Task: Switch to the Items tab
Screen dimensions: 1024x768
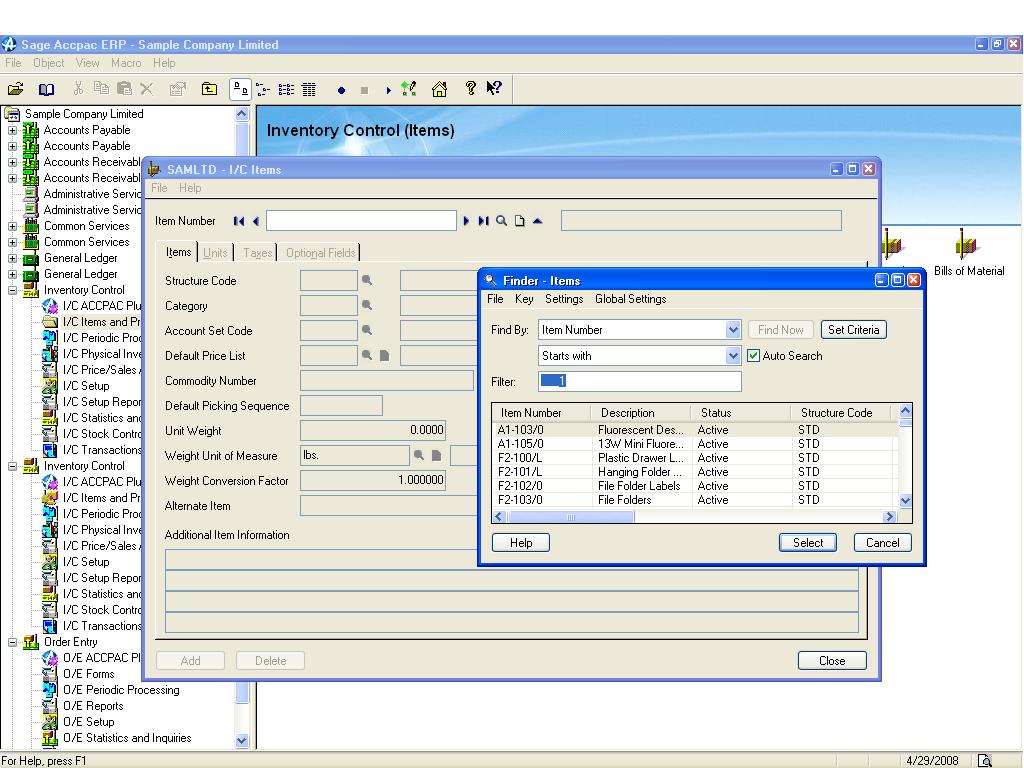Action: [x=178, y=252]
